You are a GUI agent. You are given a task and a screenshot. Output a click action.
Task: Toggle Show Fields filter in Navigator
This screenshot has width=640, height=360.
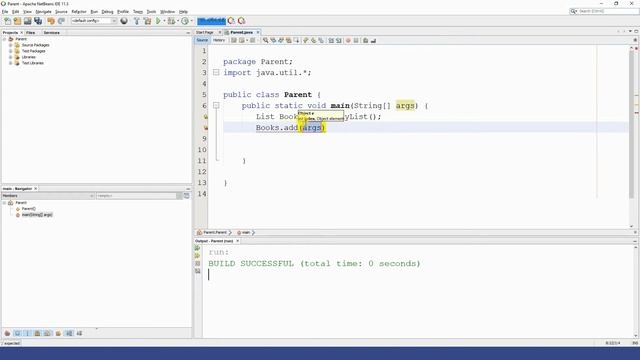pos(18,333)
